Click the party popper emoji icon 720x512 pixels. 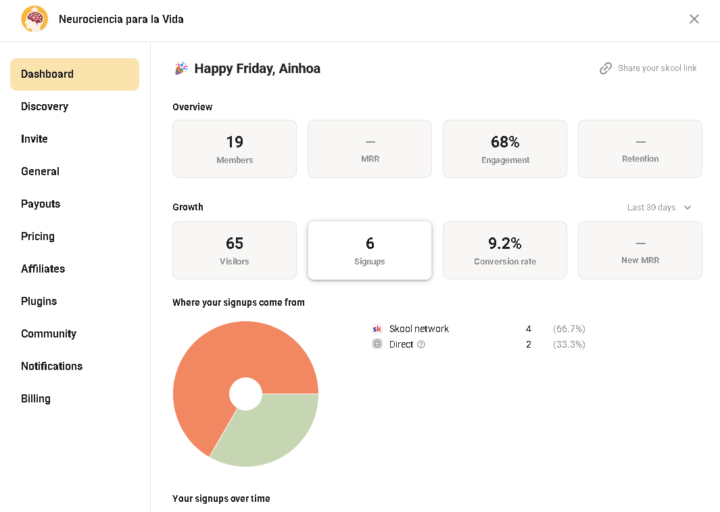tap(181, 68)
